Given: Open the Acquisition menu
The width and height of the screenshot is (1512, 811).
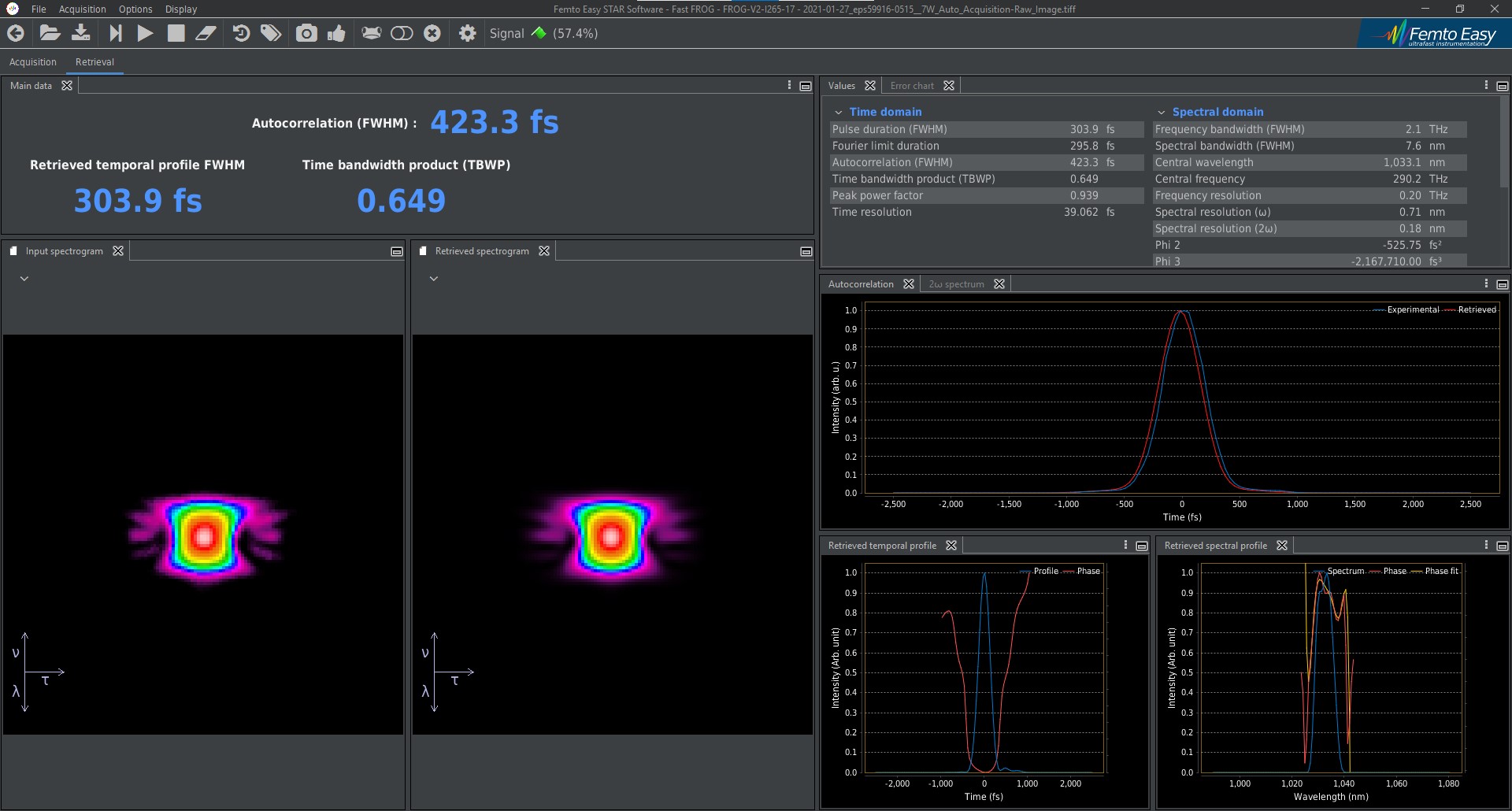Looking at the screenshot, I should 82,9.
